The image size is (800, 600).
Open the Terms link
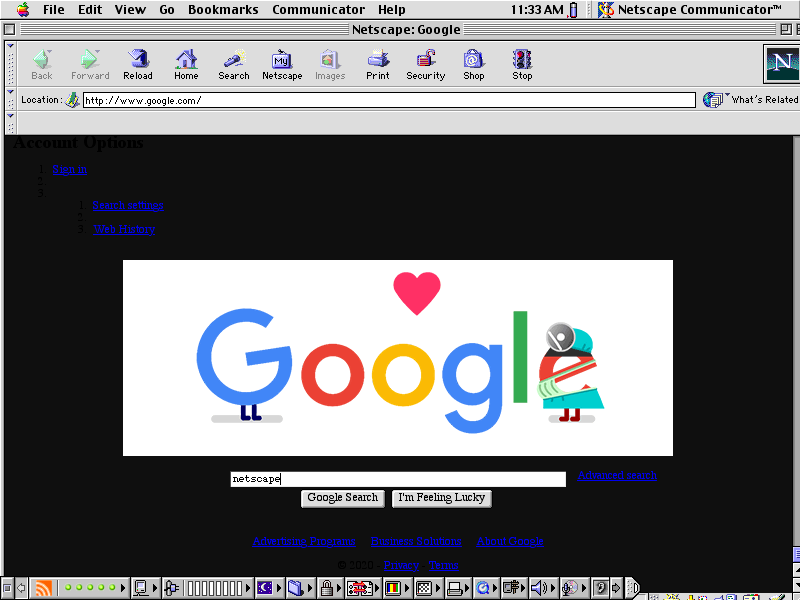coord(443,565)
